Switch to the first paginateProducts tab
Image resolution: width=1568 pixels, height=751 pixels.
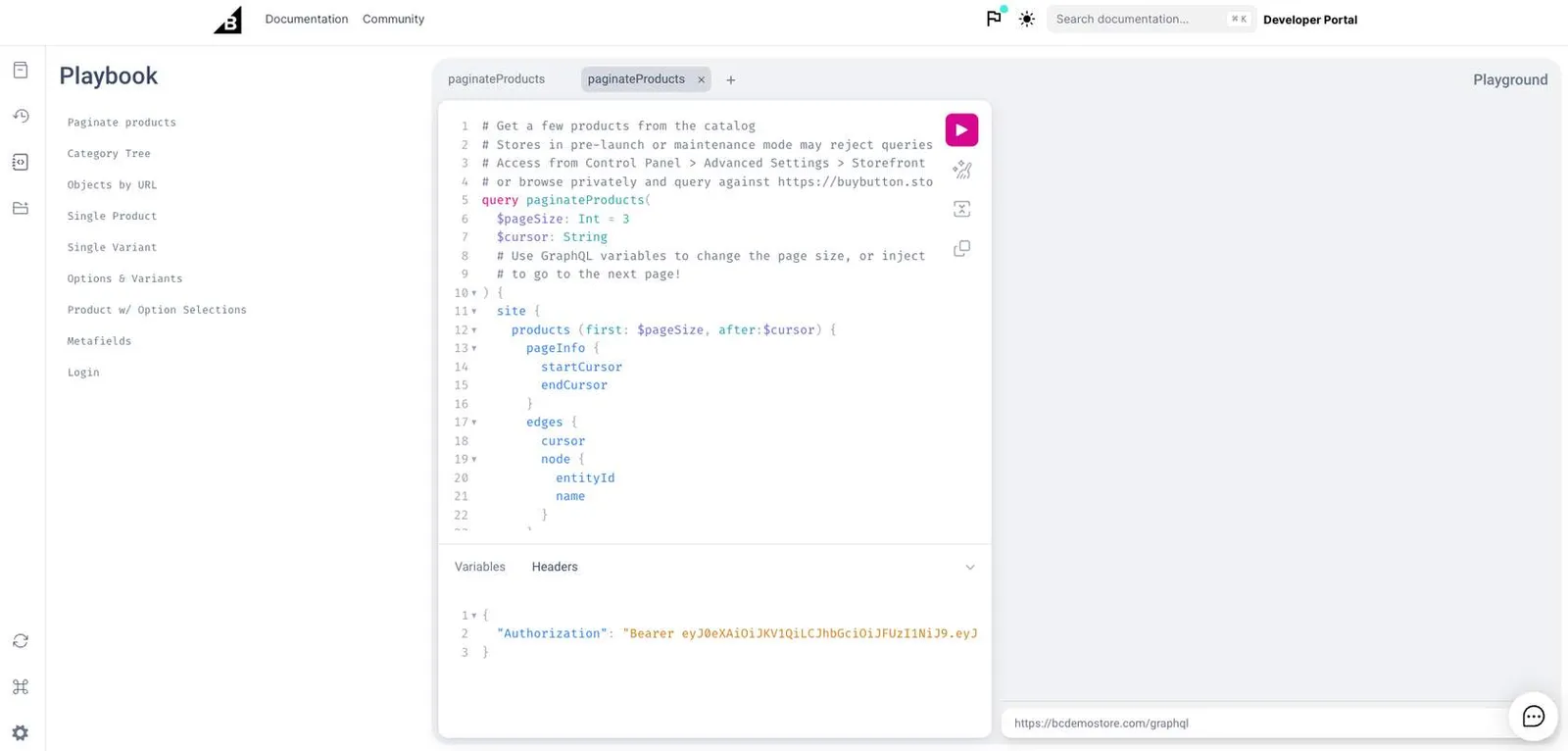496,79
